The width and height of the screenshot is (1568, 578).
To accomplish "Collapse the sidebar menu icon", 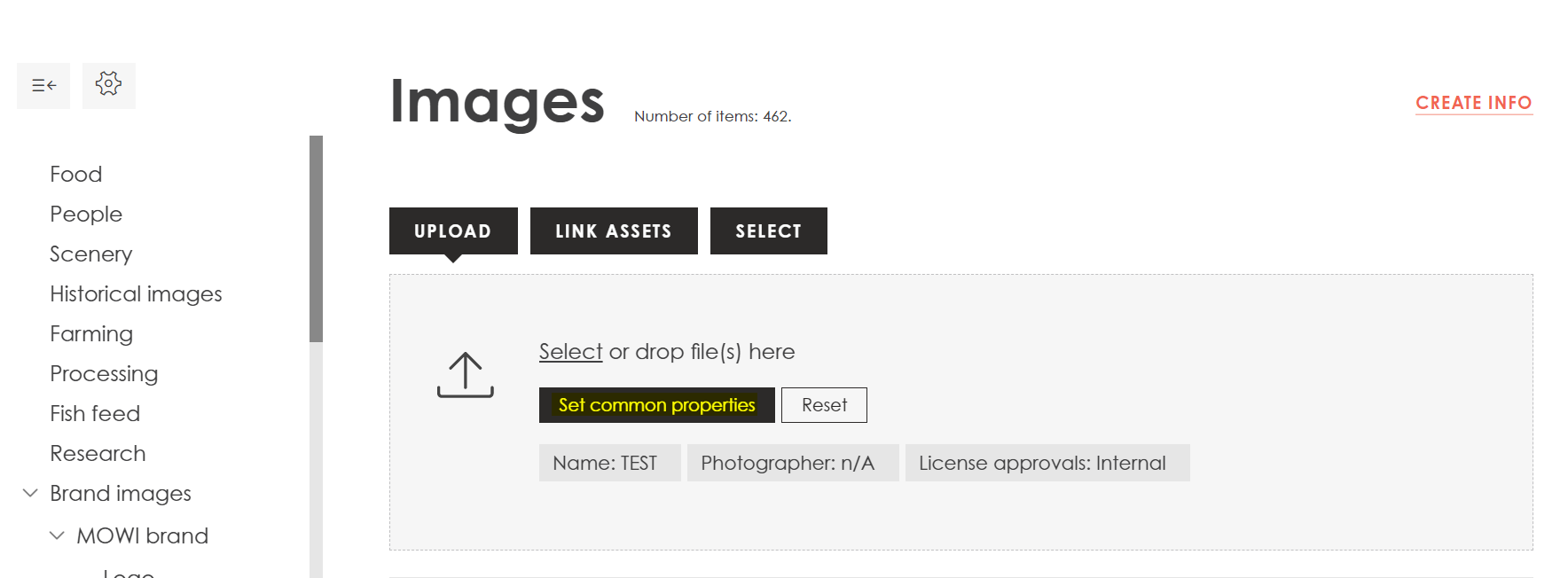I will coord(43,86).
